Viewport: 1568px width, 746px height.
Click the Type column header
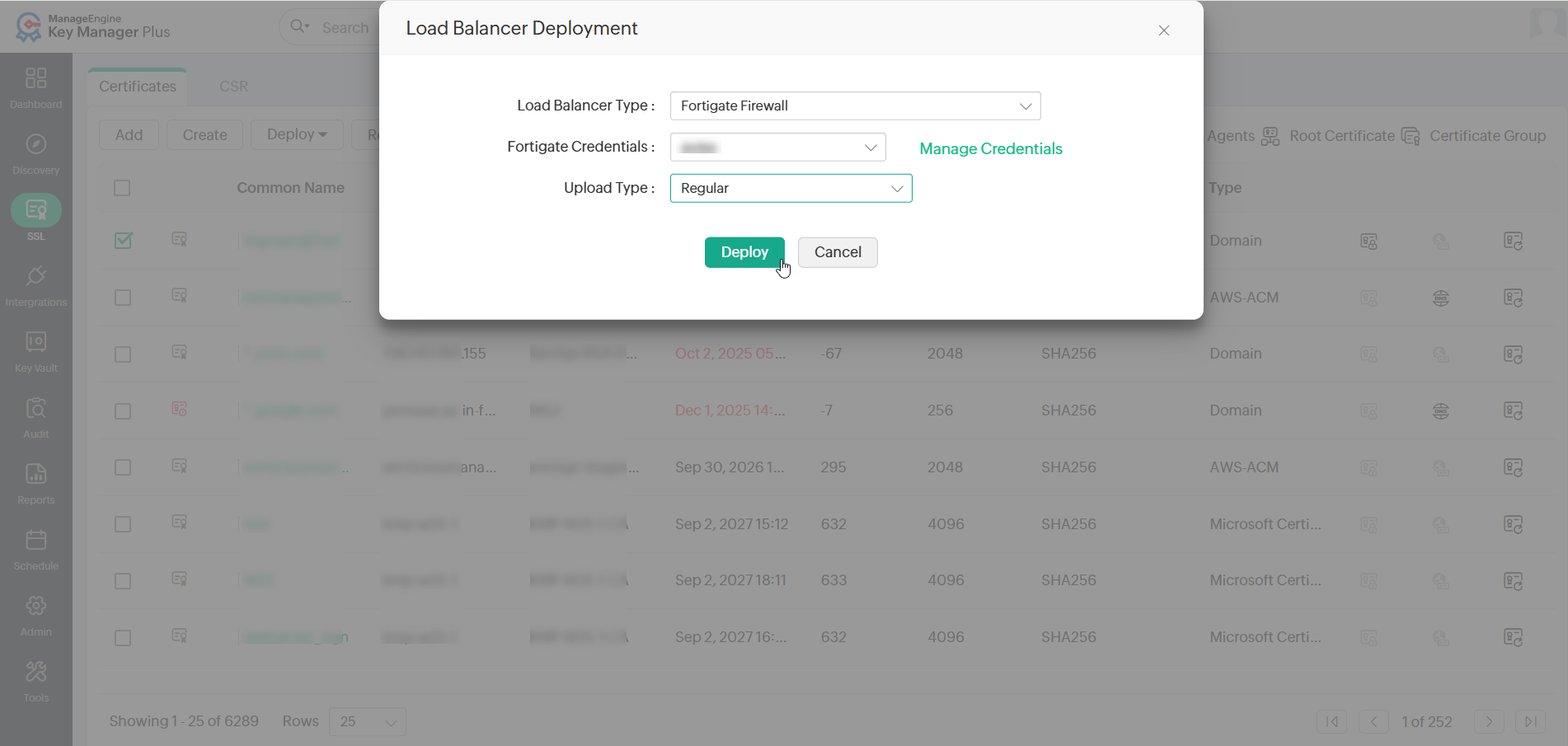point(1225,188)
